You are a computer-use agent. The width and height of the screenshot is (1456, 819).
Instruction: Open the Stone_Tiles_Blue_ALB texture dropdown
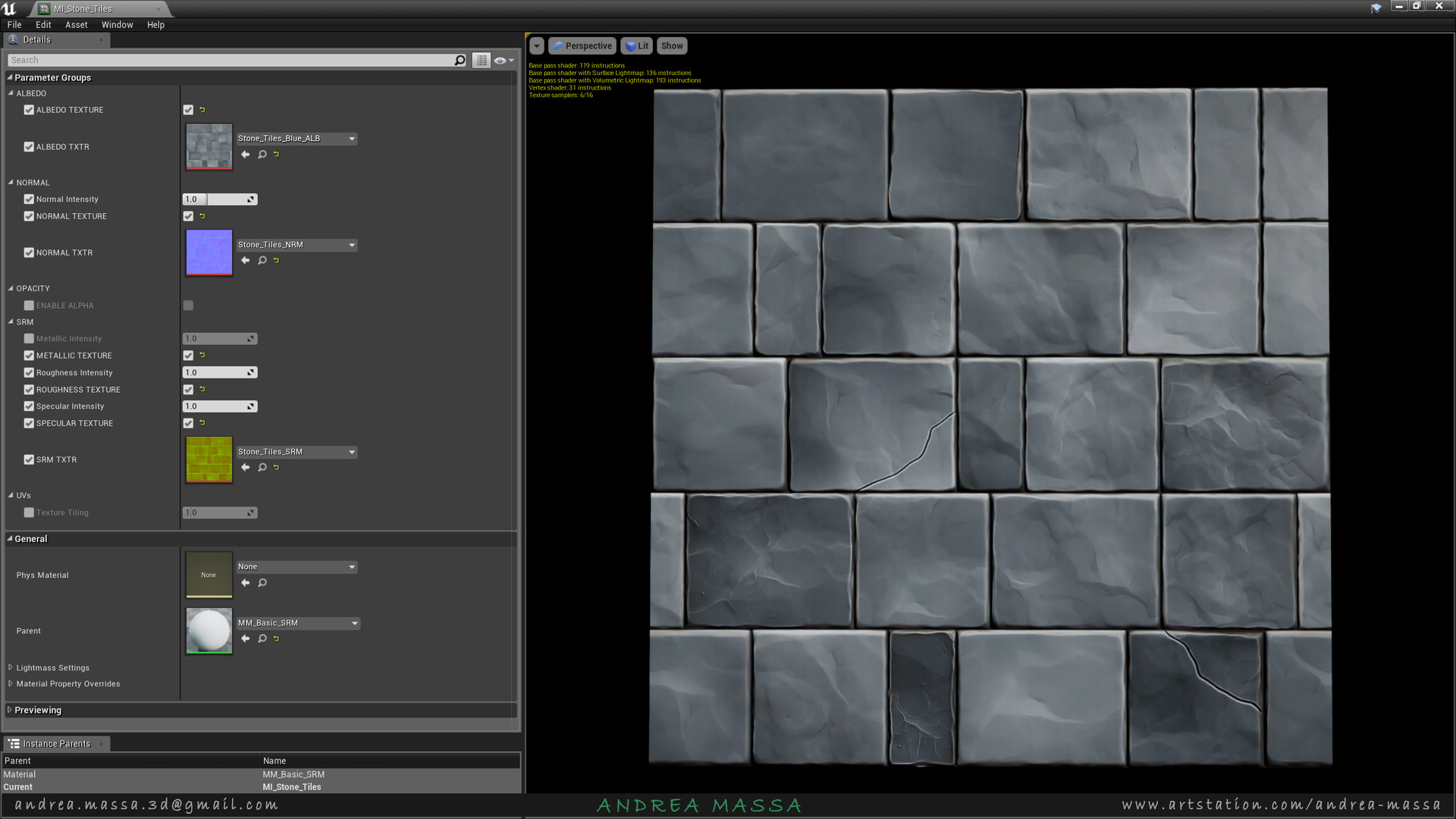[x=352, y=139]
